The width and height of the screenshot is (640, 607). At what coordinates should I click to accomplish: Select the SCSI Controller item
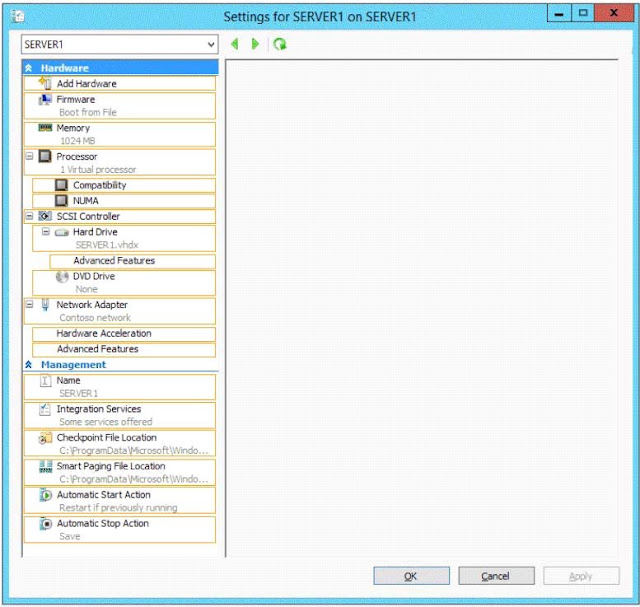pos(120,216)
